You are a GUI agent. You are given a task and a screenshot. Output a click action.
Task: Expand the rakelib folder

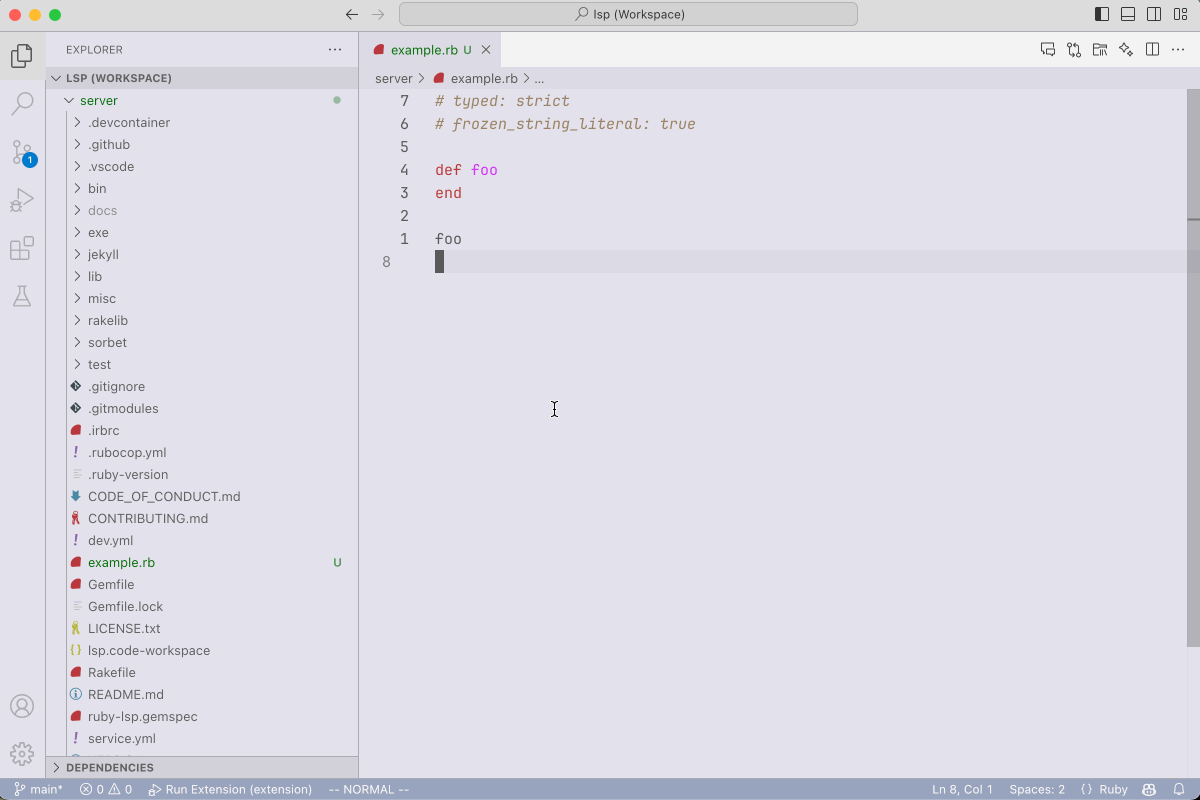[x=202, y=320]
